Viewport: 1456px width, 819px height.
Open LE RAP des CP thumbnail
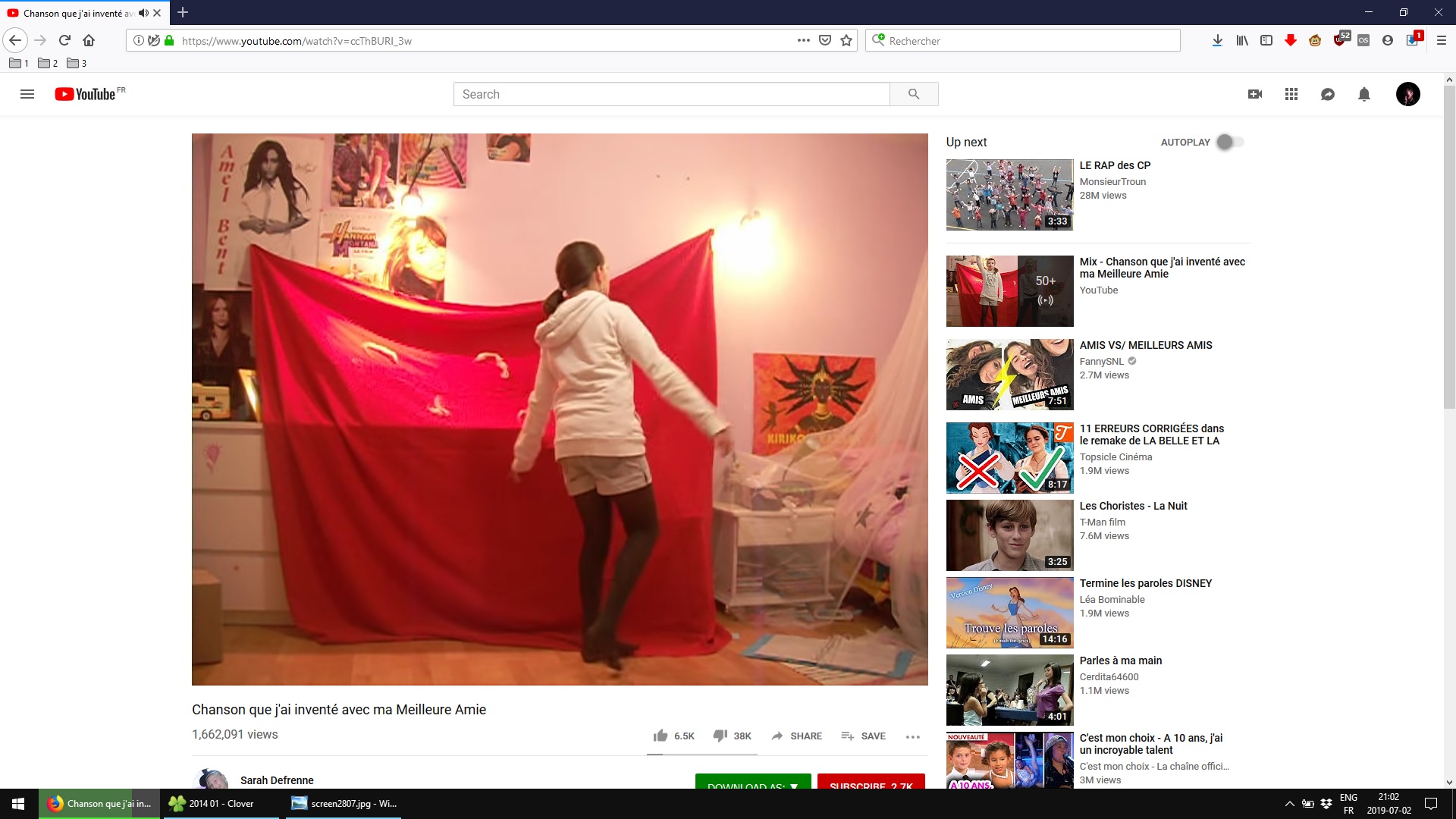point(1009,195)
